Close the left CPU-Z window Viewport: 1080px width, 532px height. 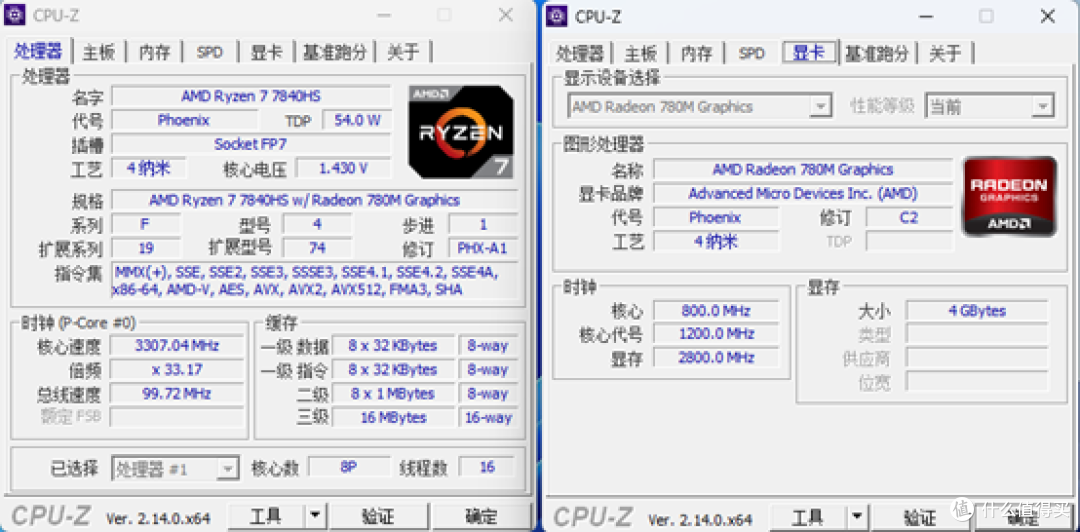506,15
